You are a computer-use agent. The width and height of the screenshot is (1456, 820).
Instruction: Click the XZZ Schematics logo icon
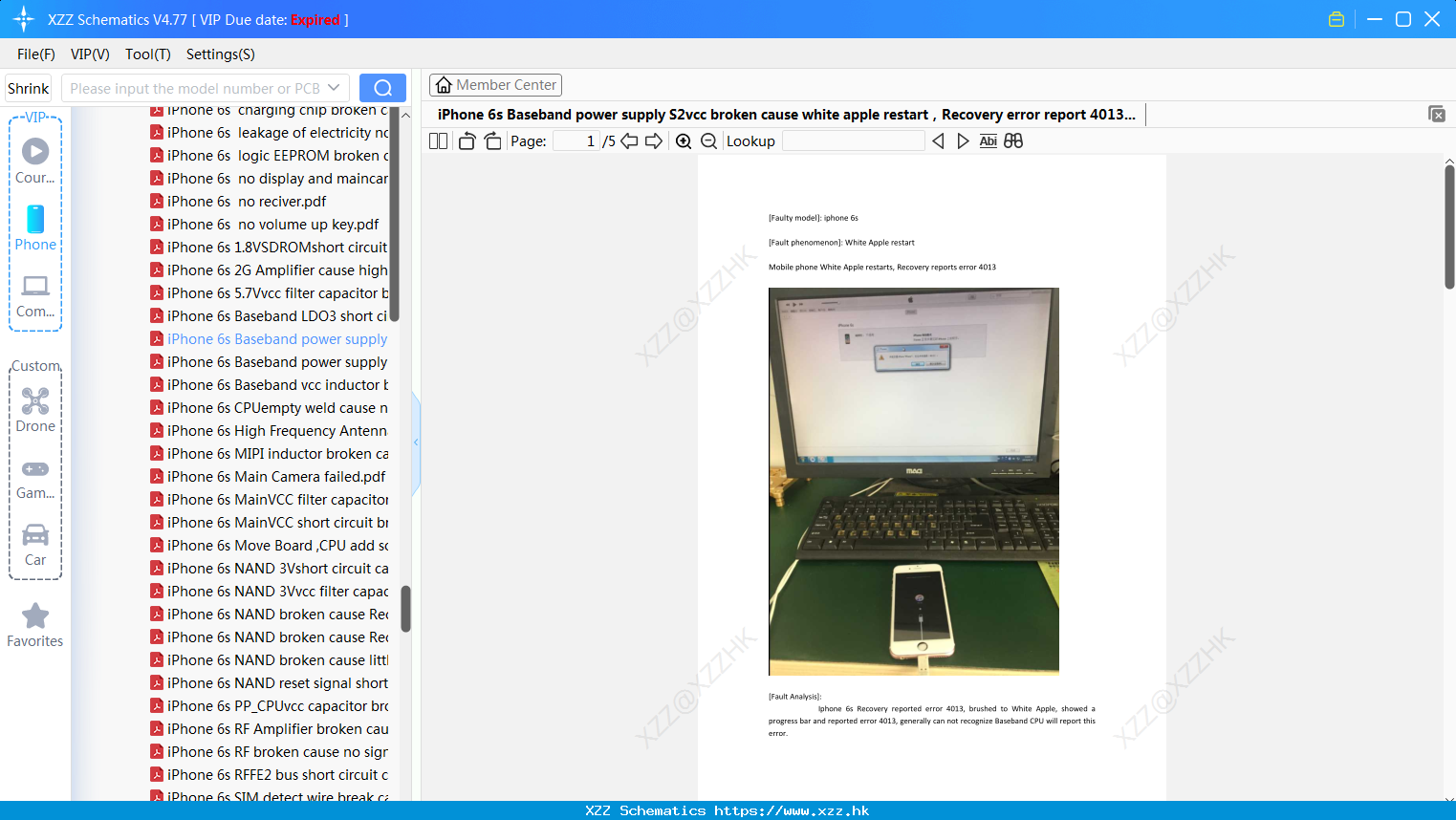[24, 19]
